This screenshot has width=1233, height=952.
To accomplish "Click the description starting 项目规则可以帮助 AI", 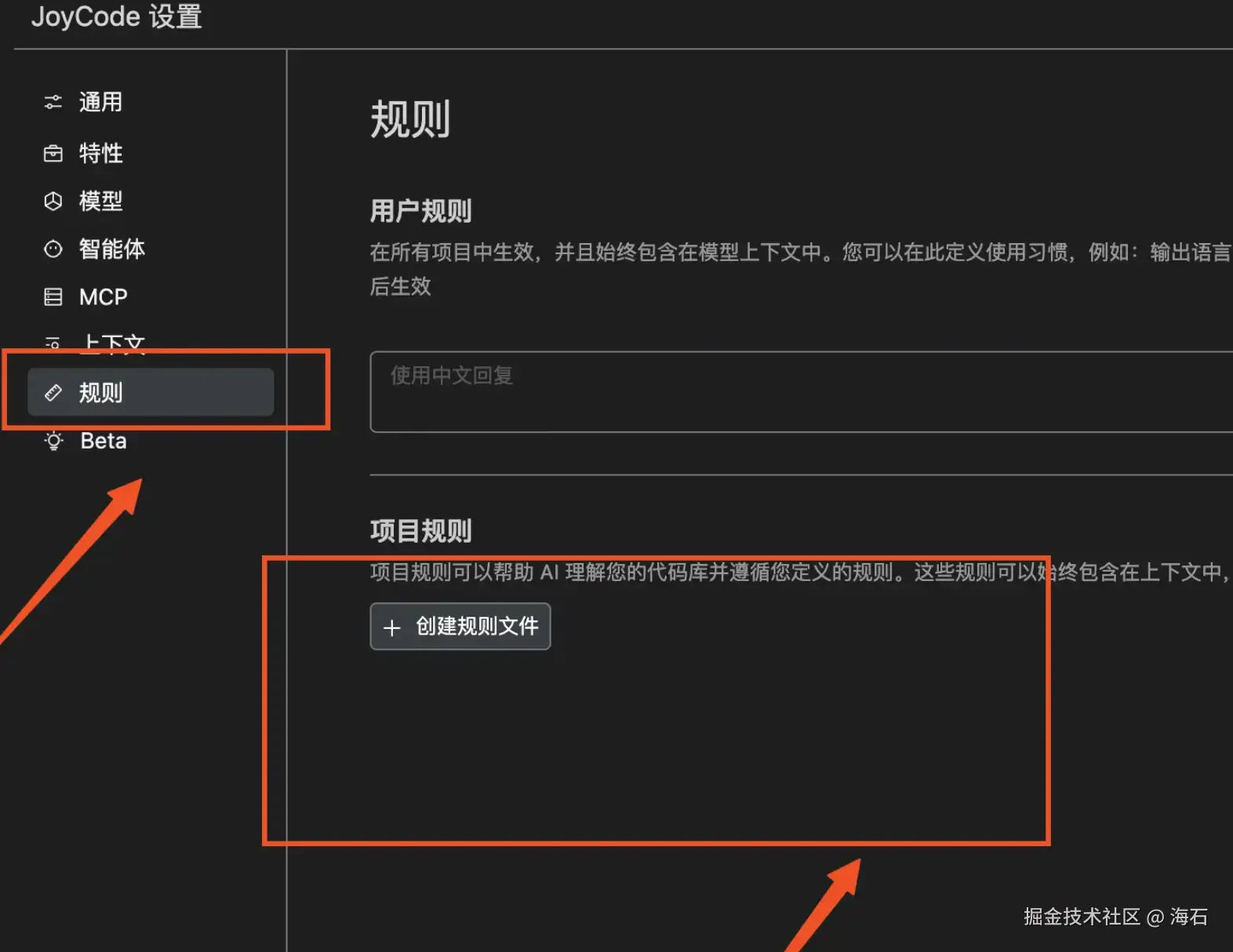I will click(x=801, y=572).
